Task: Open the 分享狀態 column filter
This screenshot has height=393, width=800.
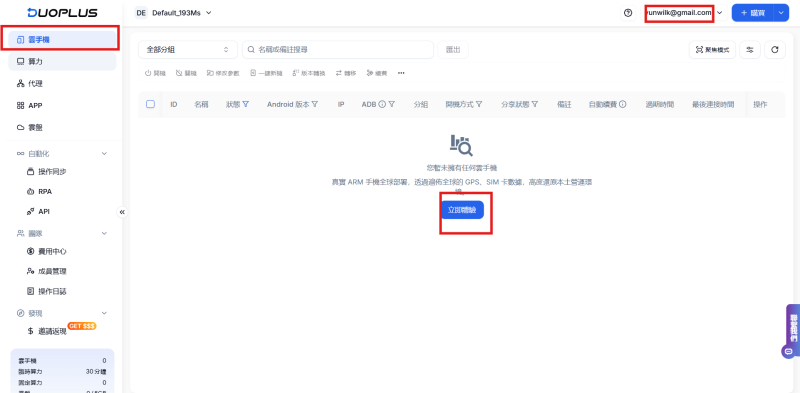Action: [535, 104]
